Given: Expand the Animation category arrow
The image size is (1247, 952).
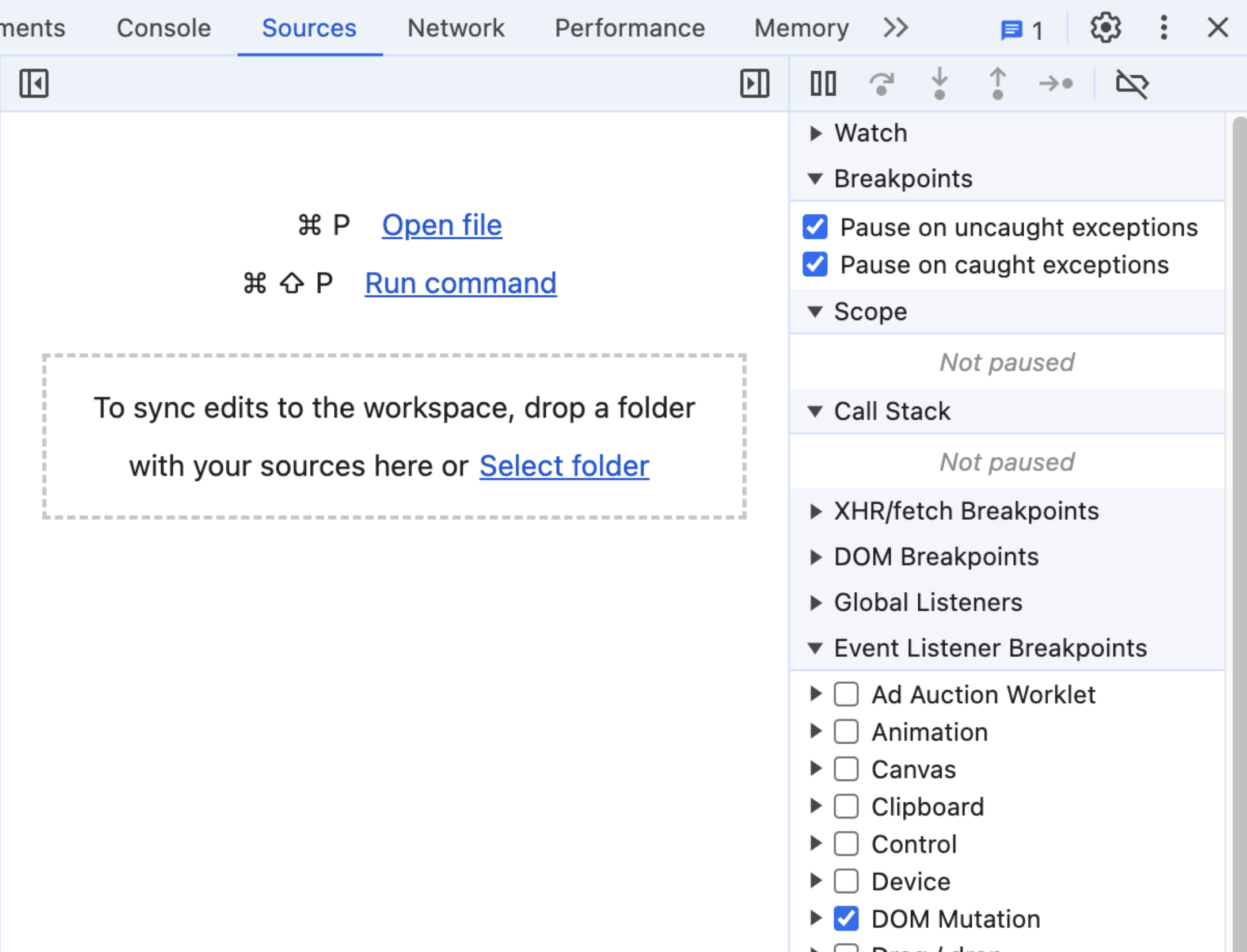Looking at the screenshot, I should point(815,731).
